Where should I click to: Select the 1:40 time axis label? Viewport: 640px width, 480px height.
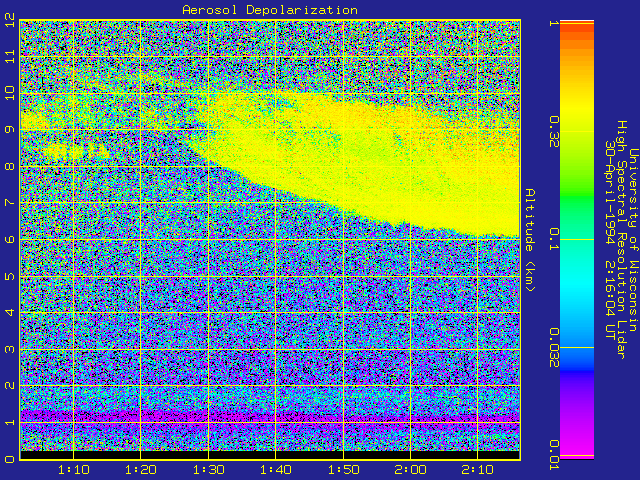pos(276,470)
